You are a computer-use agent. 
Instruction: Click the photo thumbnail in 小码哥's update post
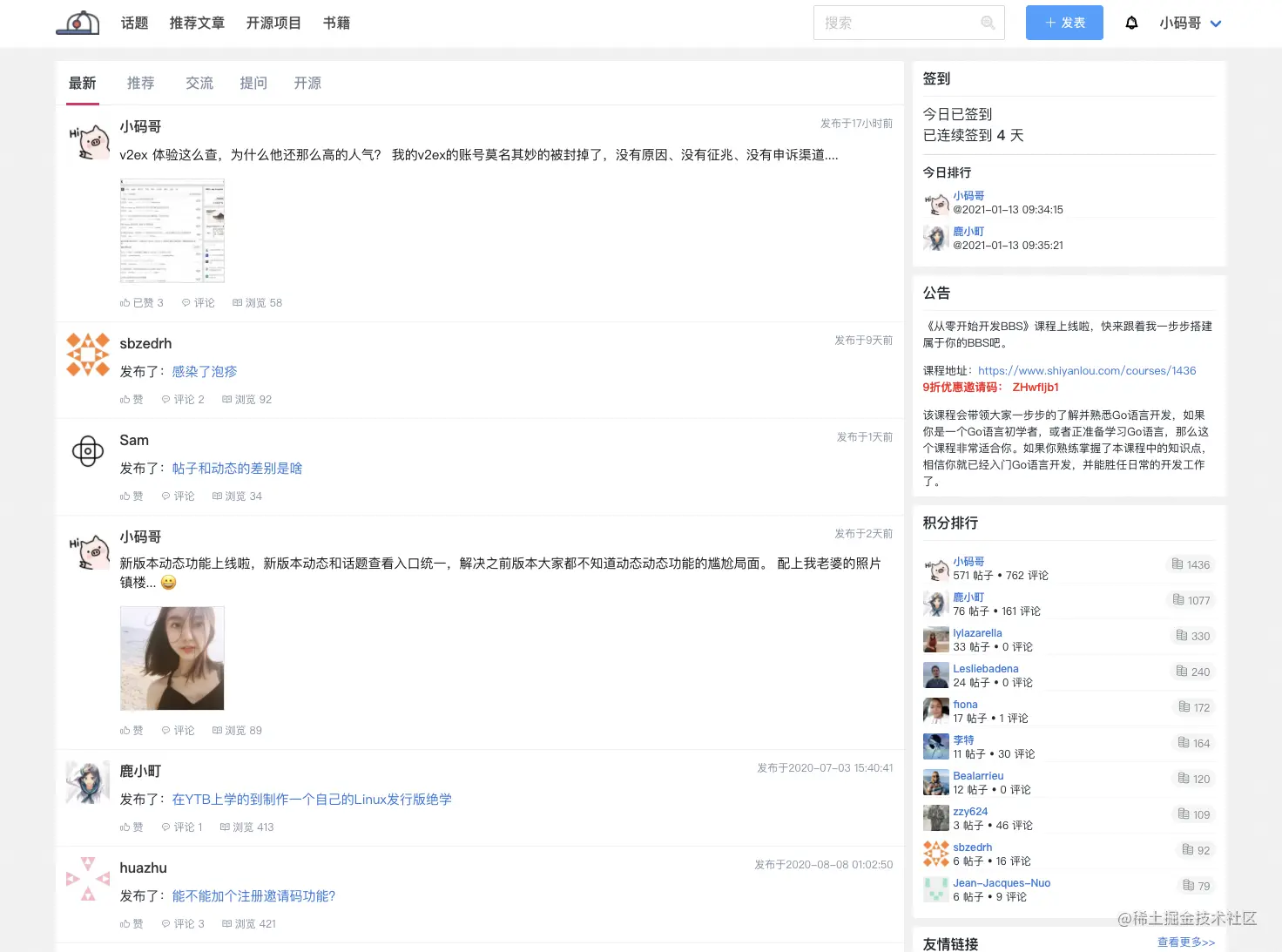tap(172, 658)
